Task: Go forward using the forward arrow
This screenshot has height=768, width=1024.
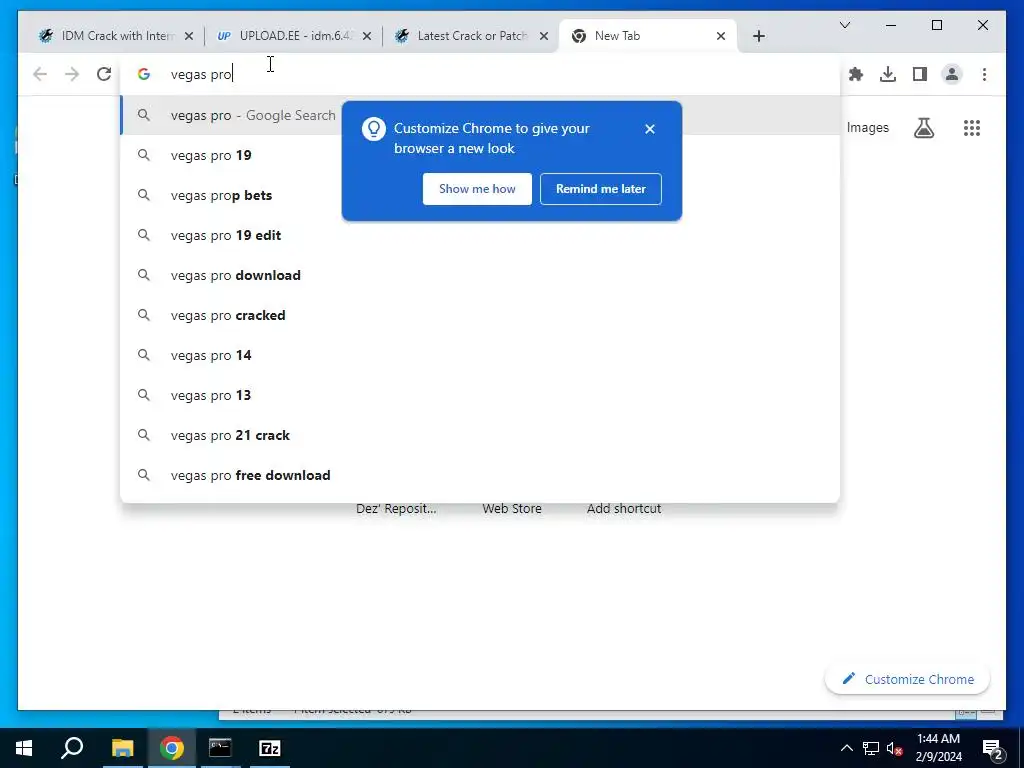Action: click(72, 74)
